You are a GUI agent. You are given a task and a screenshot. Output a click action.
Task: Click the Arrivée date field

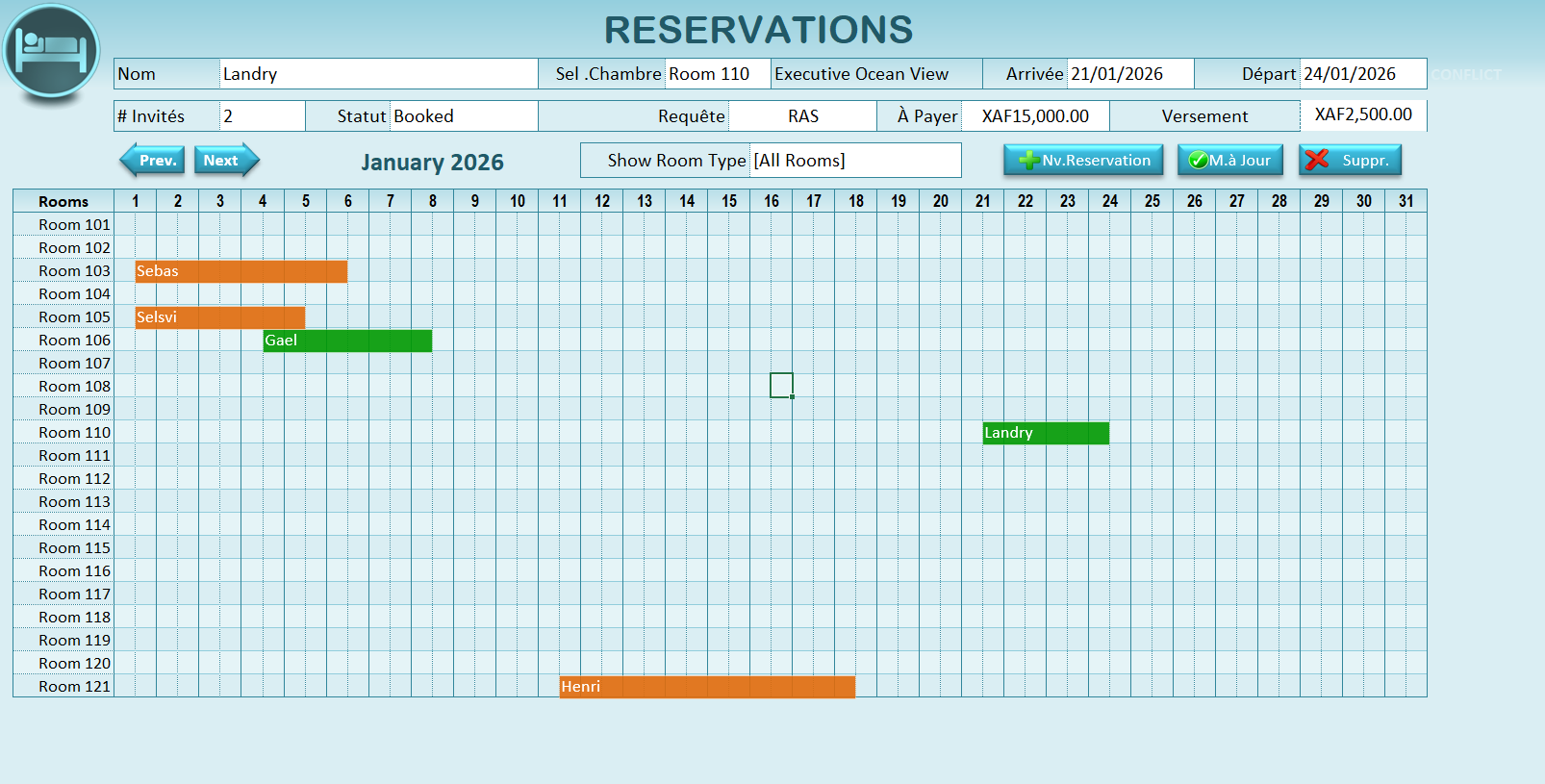[1129, 74]
